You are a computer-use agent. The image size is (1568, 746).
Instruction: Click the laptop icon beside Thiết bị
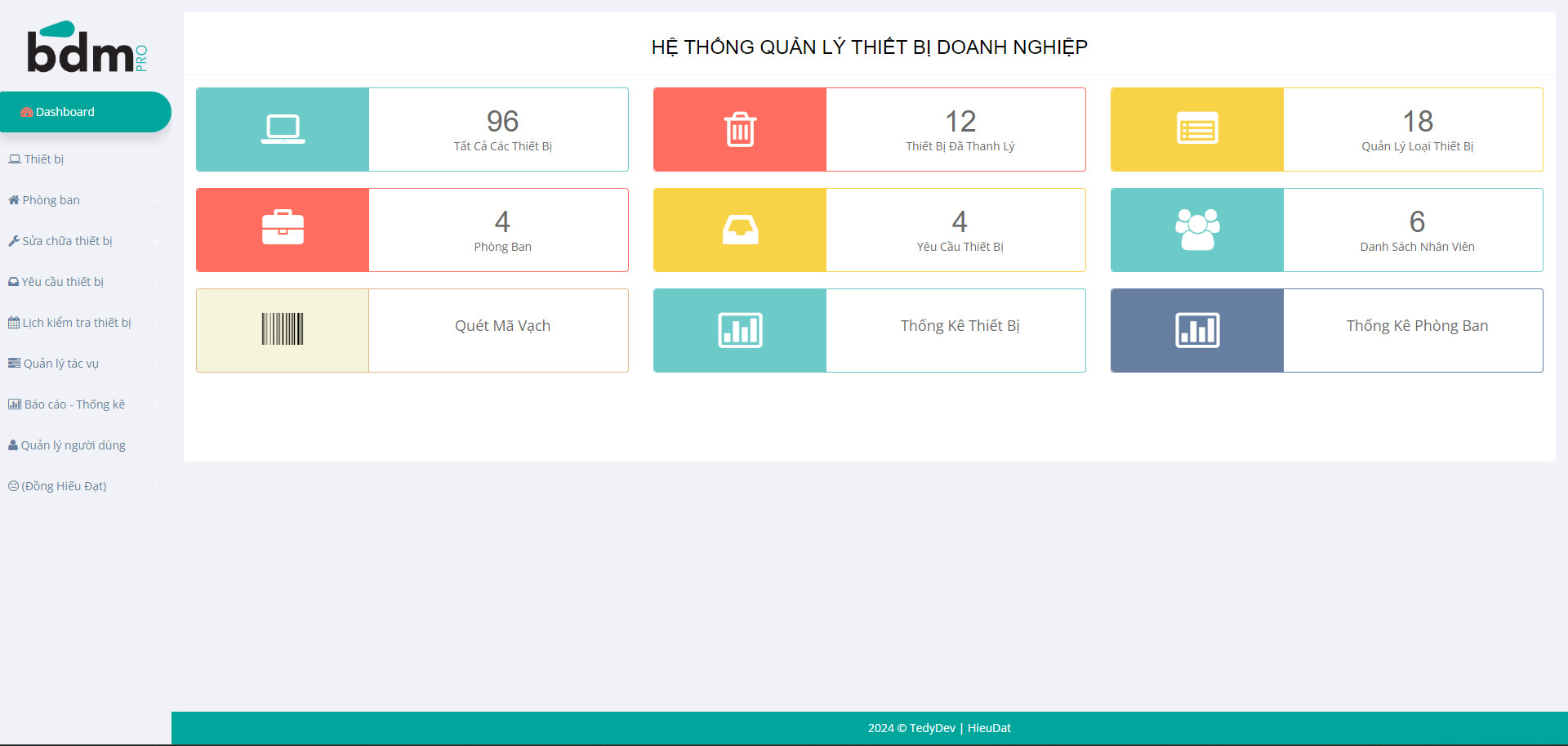click(15, 159)
